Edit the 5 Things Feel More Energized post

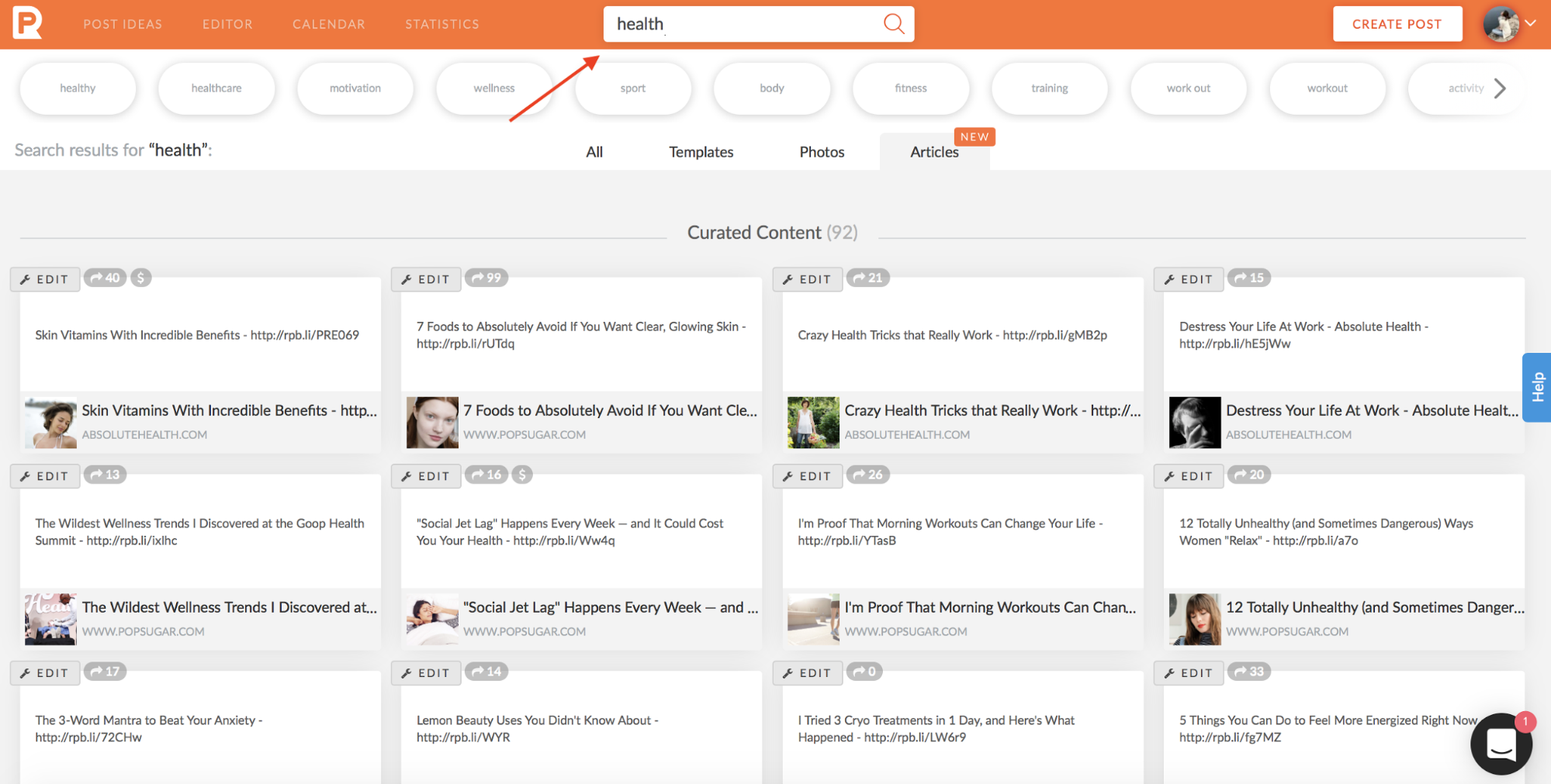(1189, 673)
